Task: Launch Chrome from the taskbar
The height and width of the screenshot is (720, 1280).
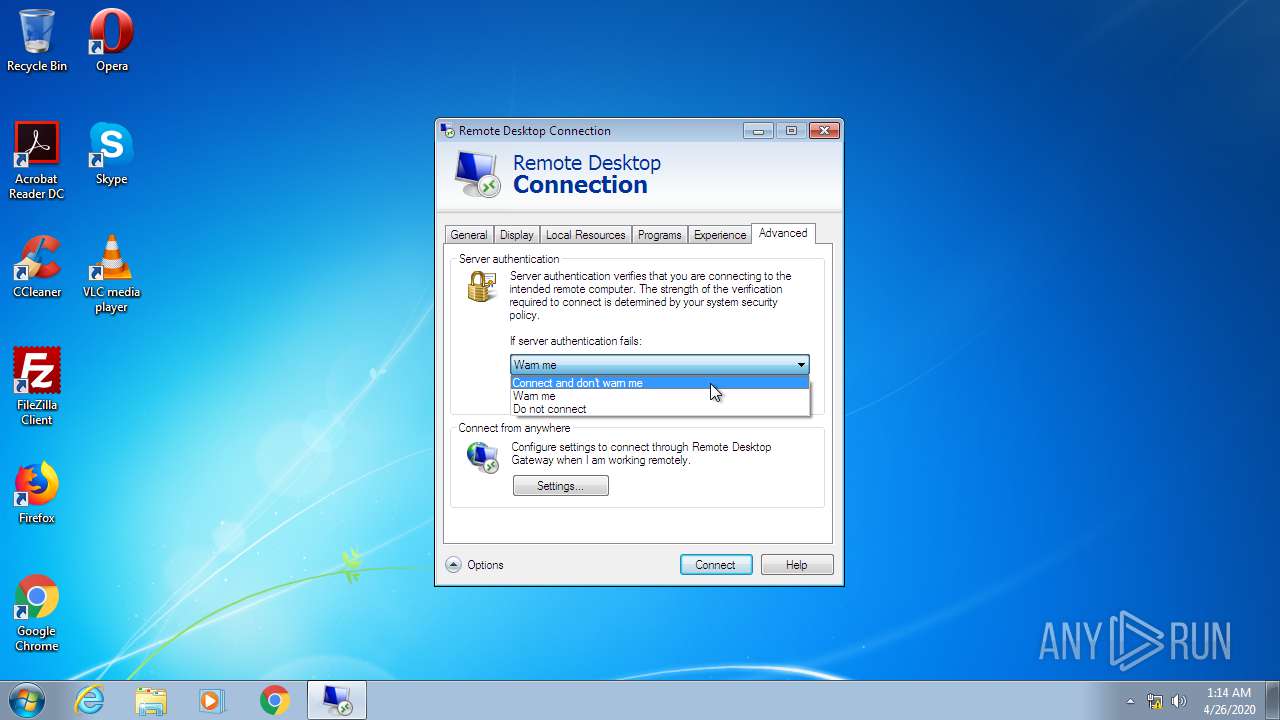Action: pos(274,700)
